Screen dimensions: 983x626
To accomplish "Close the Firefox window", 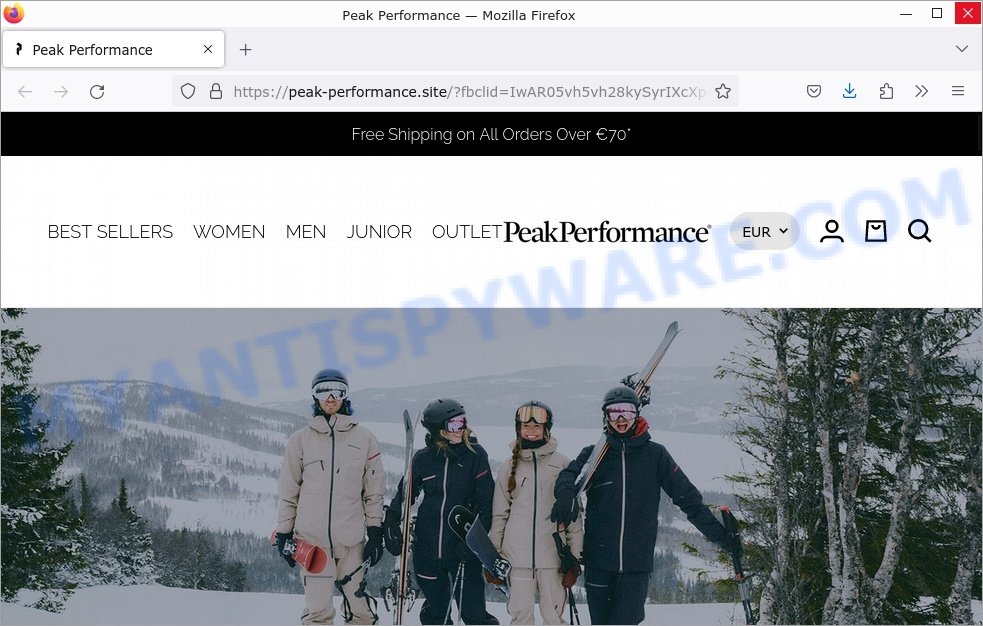I will (x=967, y=13).
